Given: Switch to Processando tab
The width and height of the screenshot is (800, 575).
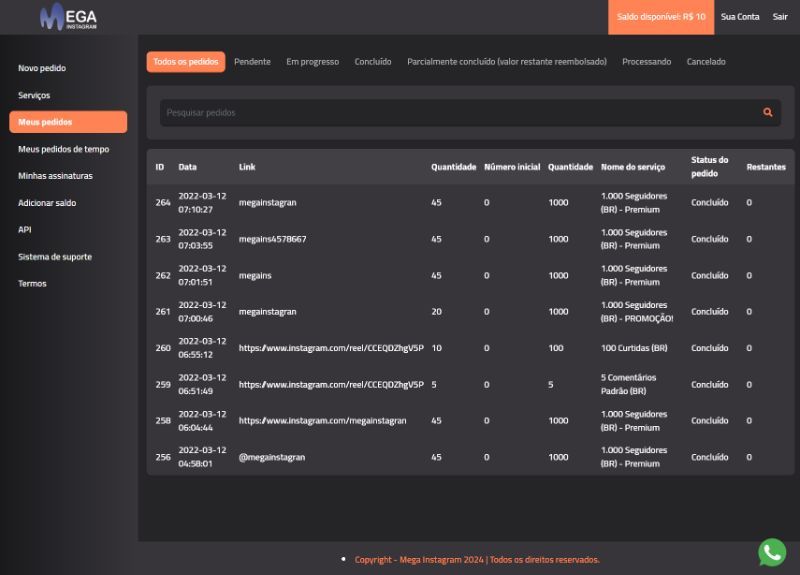Looking at the screenshot, I should [646, 62].
